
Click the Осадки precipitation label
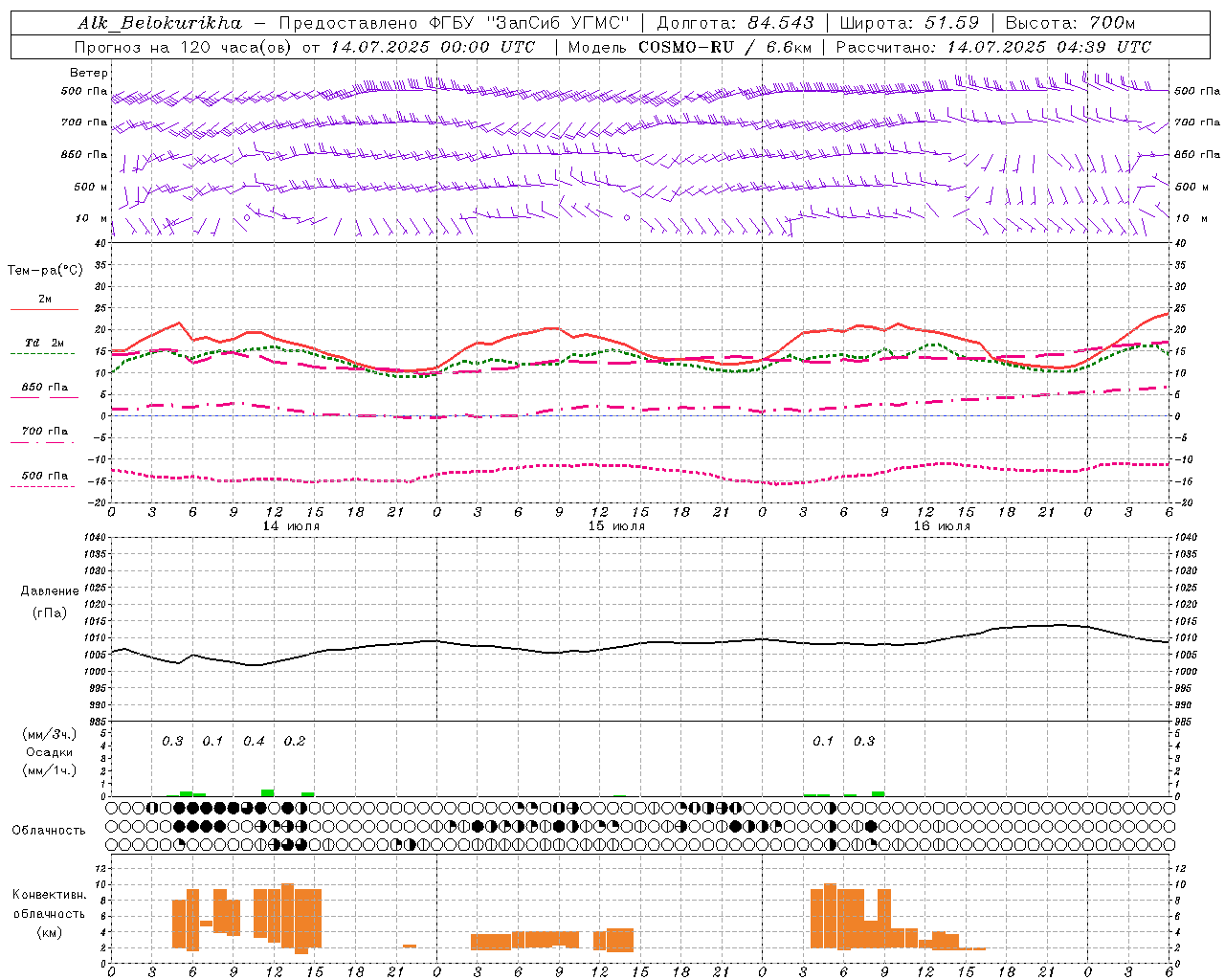[x=49, y=752]
